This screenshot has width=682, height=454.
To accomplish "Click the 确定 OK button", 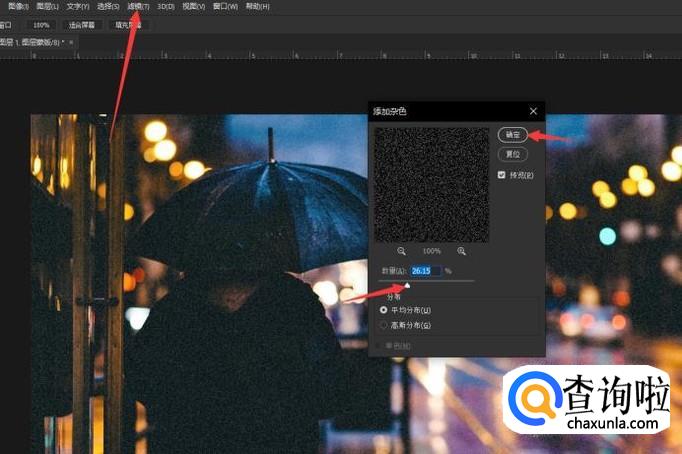I will point(512,134).
